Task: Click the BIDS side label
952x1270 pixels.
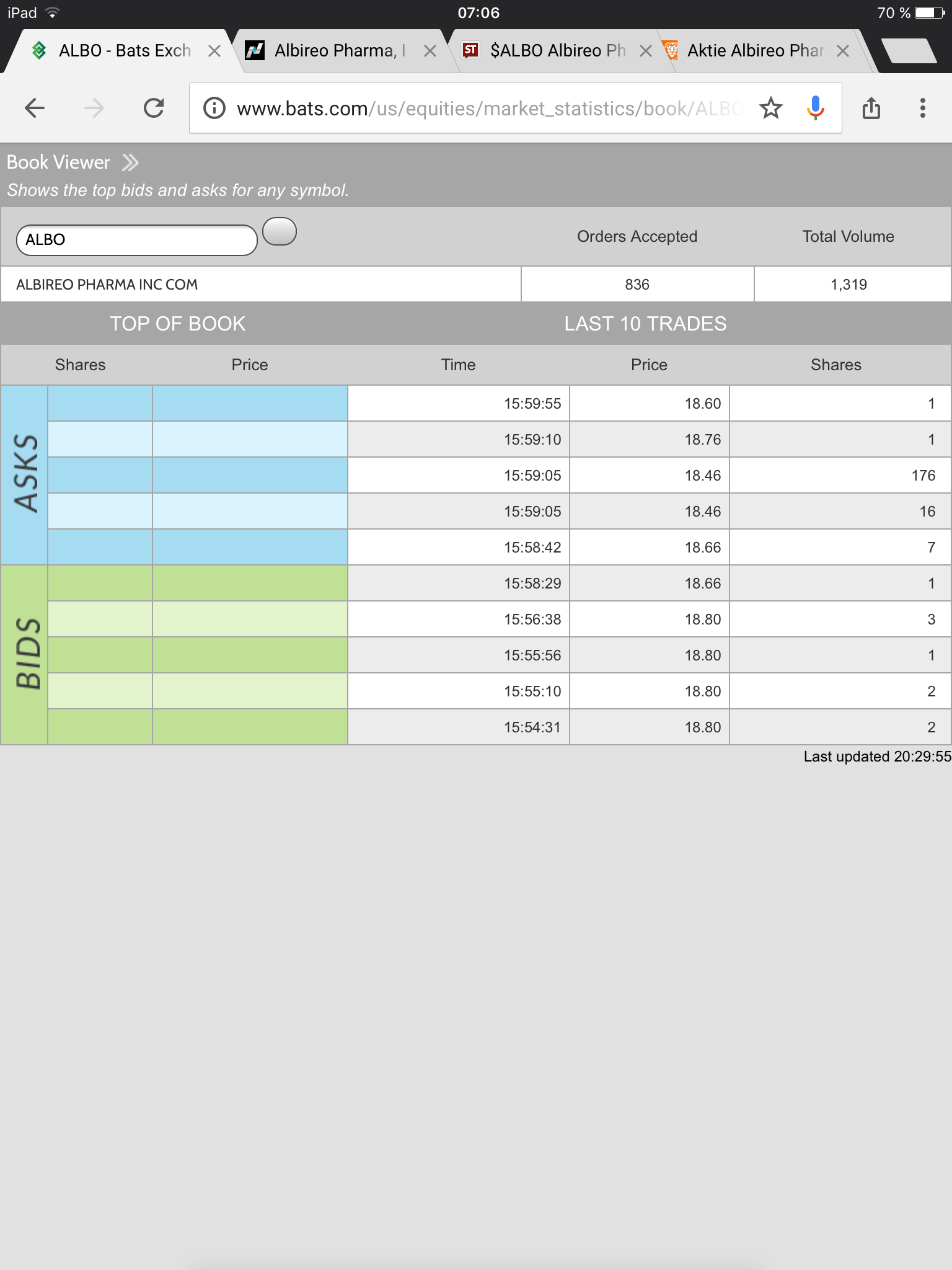Action: pos(27,654)
